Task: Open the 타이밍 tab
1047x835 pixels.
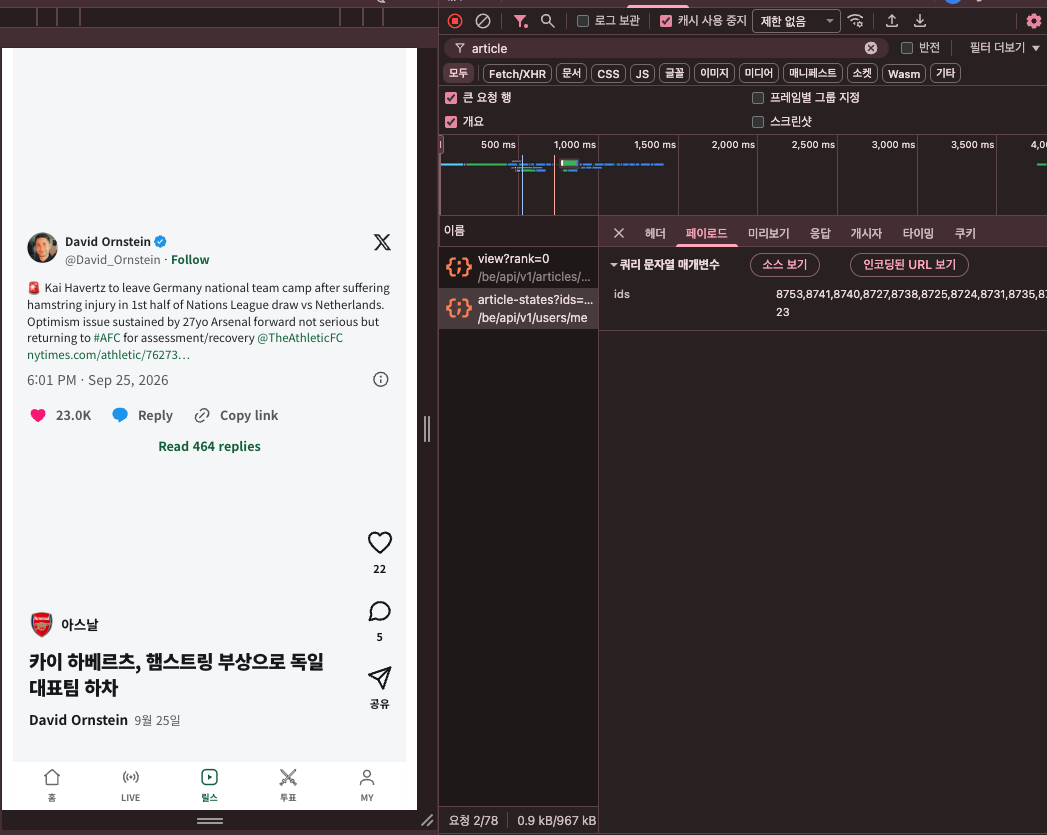Action: [918, 234]
